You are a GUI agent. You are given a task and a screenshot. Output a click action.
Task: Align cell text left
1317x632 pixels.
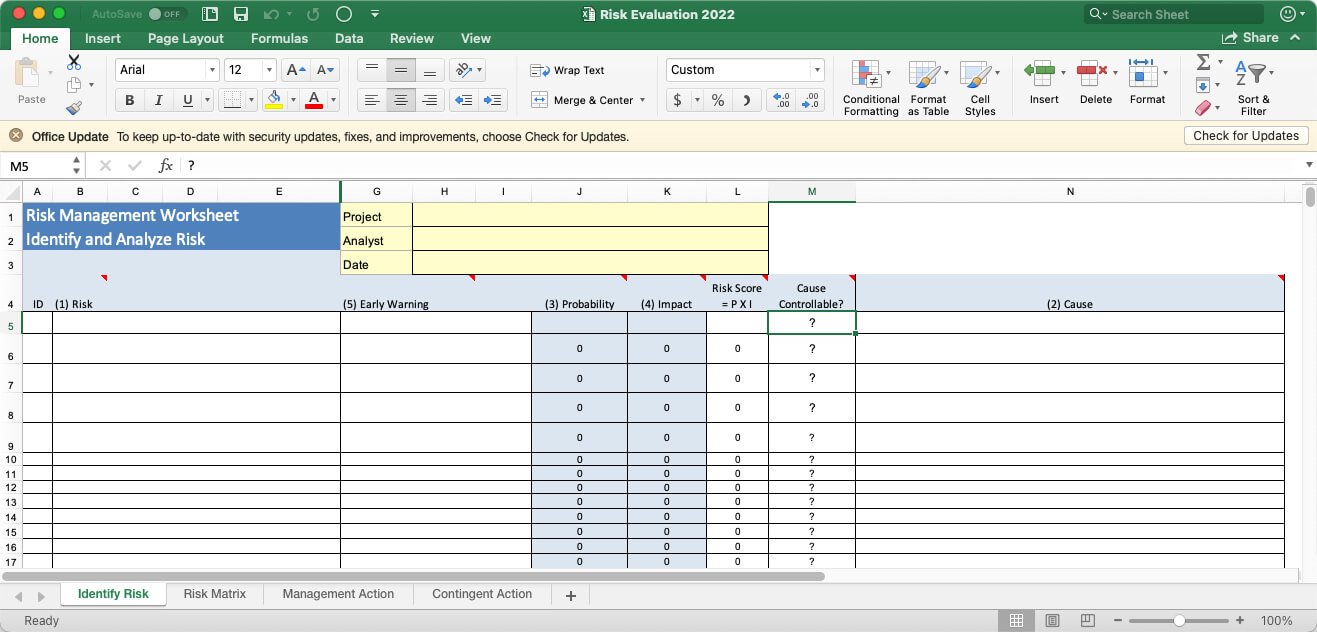click(372, 100)
